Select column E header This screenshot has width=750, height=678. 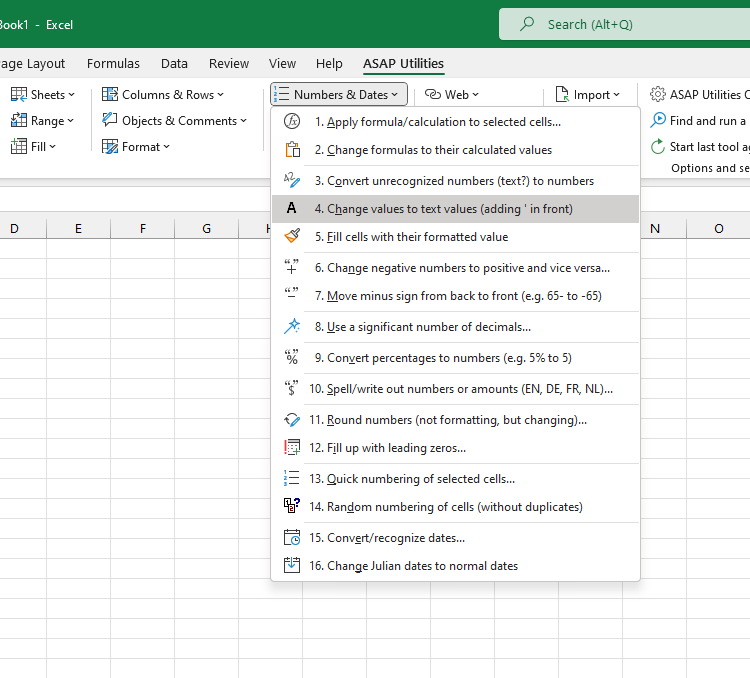tap(78, 228)
